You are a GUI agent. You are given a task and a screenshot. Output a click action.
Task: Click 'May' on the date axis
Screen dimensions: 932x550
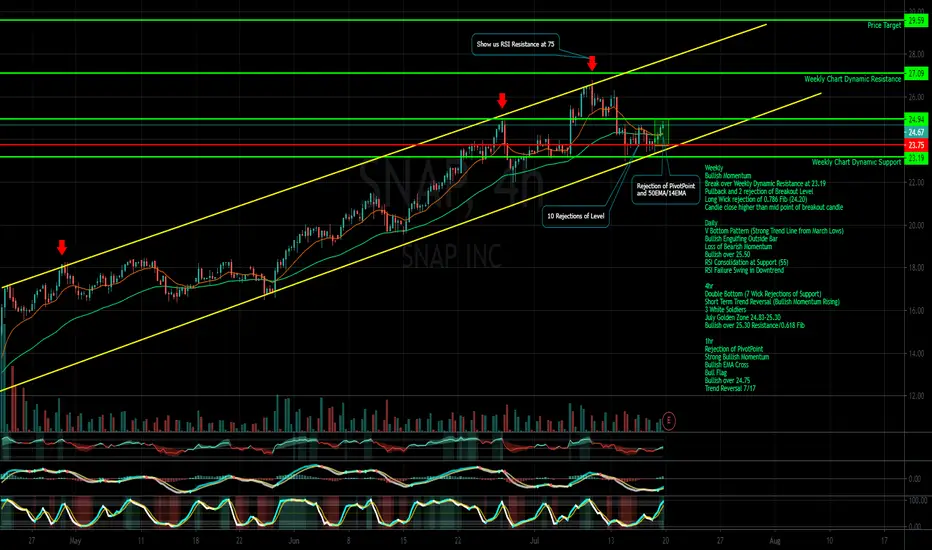click(x=75, y=541)
